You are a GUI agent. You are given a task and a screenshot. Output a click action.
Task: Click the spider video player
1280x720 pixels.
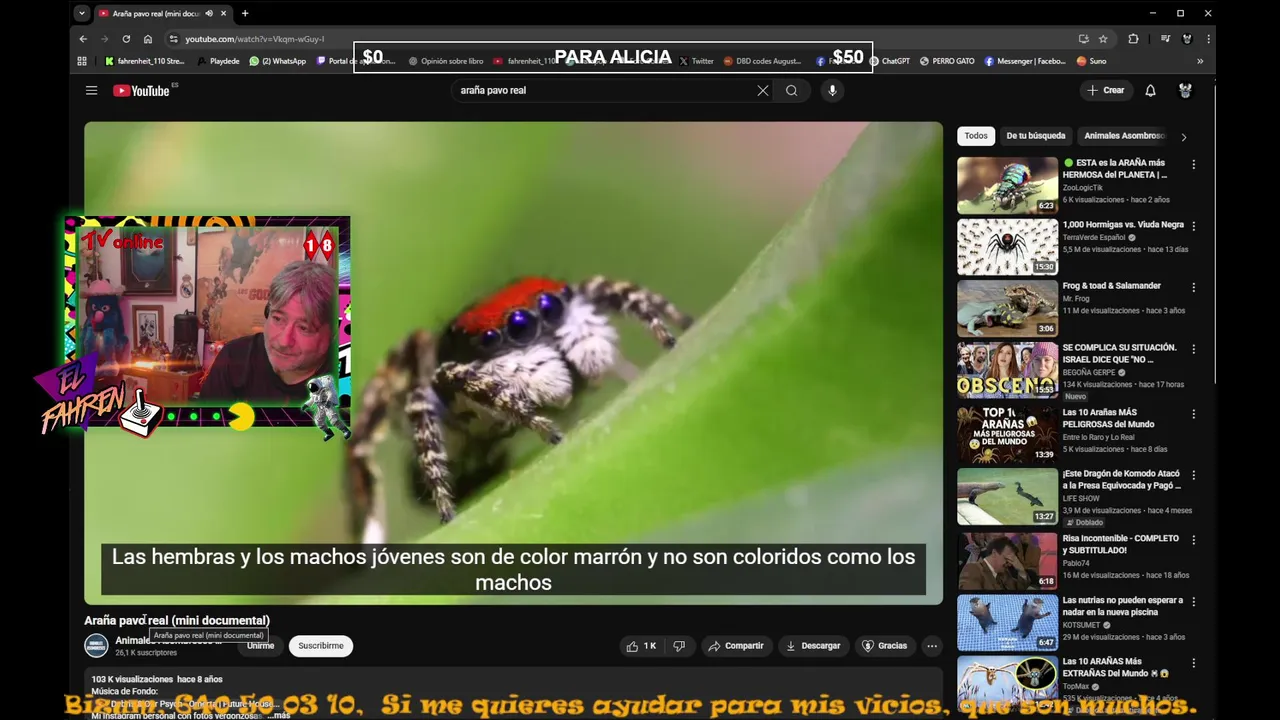[x=513, y=363]
